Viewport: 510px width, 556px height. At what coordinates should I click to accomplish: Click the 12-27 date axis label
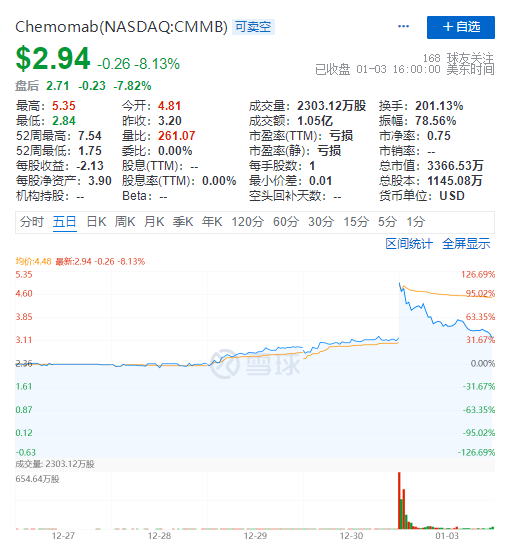click(63, 535)
